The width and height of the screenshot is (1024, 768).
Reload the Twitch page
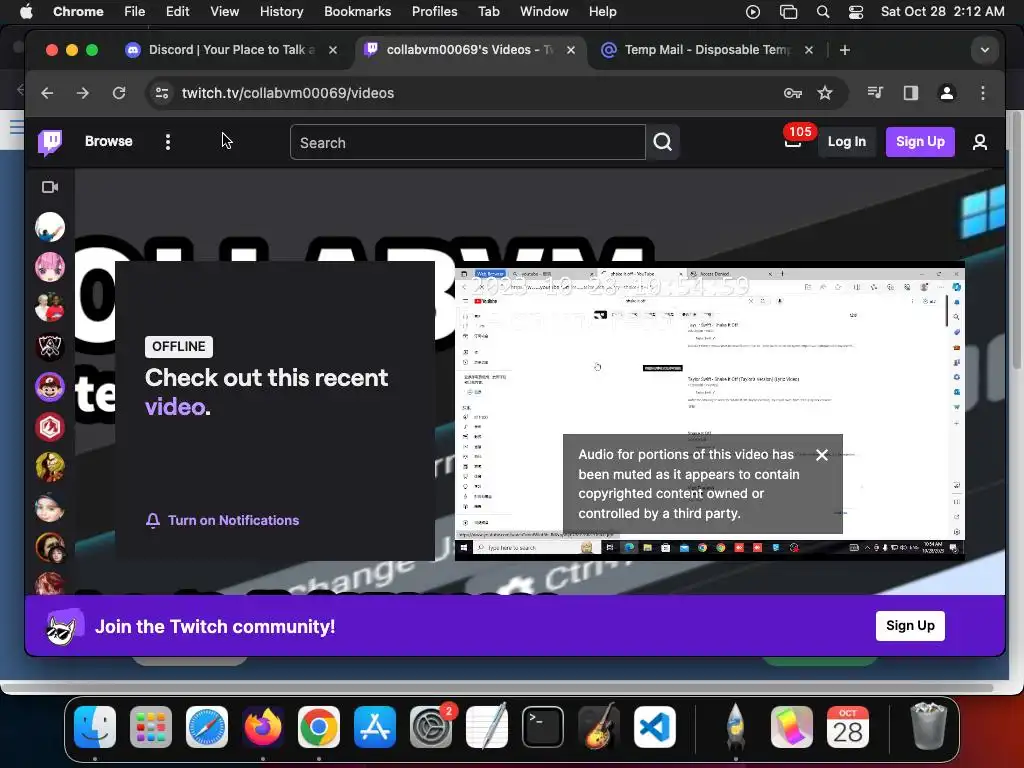pyautogui.click(x=119, y=93)
